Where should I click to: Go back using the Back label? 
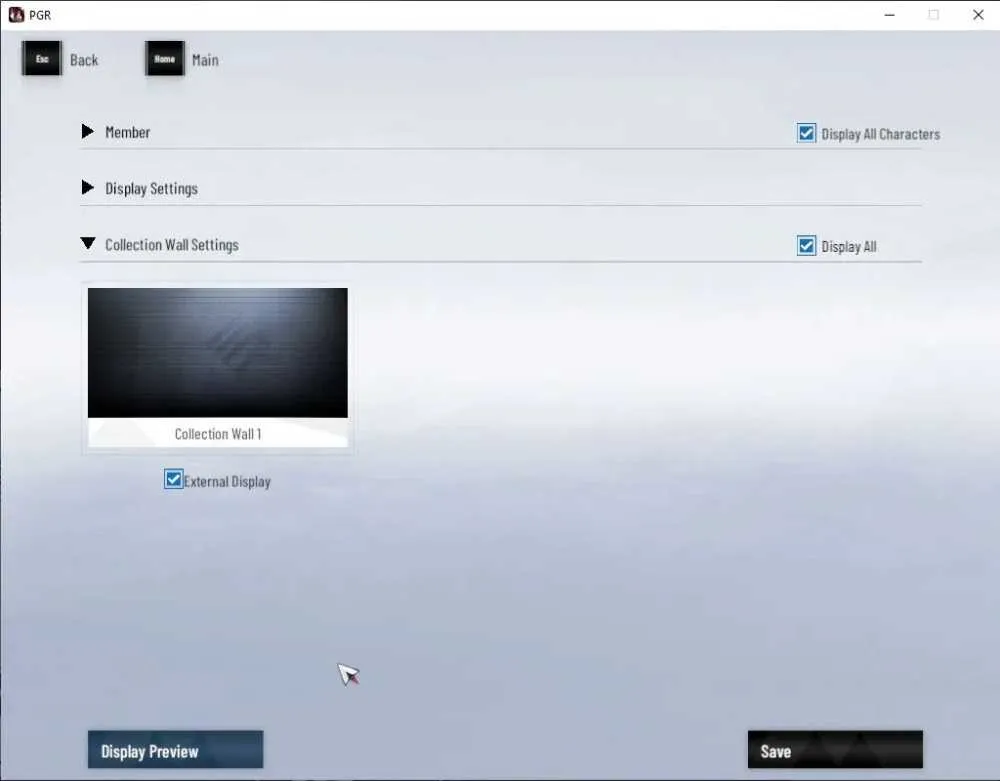(x=84, y=60)
